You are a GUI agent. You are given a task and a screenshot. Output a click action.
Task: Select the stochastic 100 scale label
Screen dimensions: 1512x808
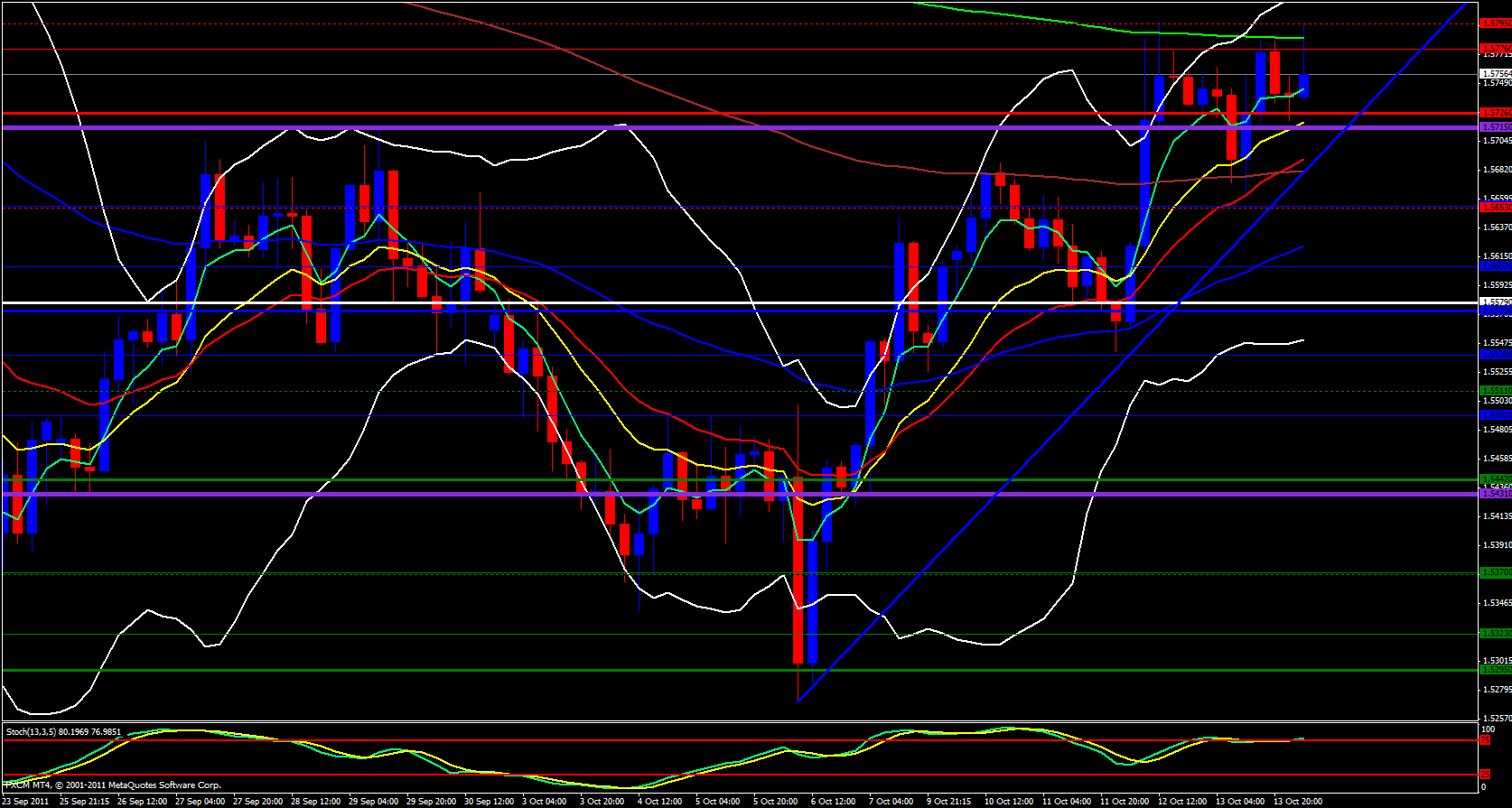(1489, 729)
